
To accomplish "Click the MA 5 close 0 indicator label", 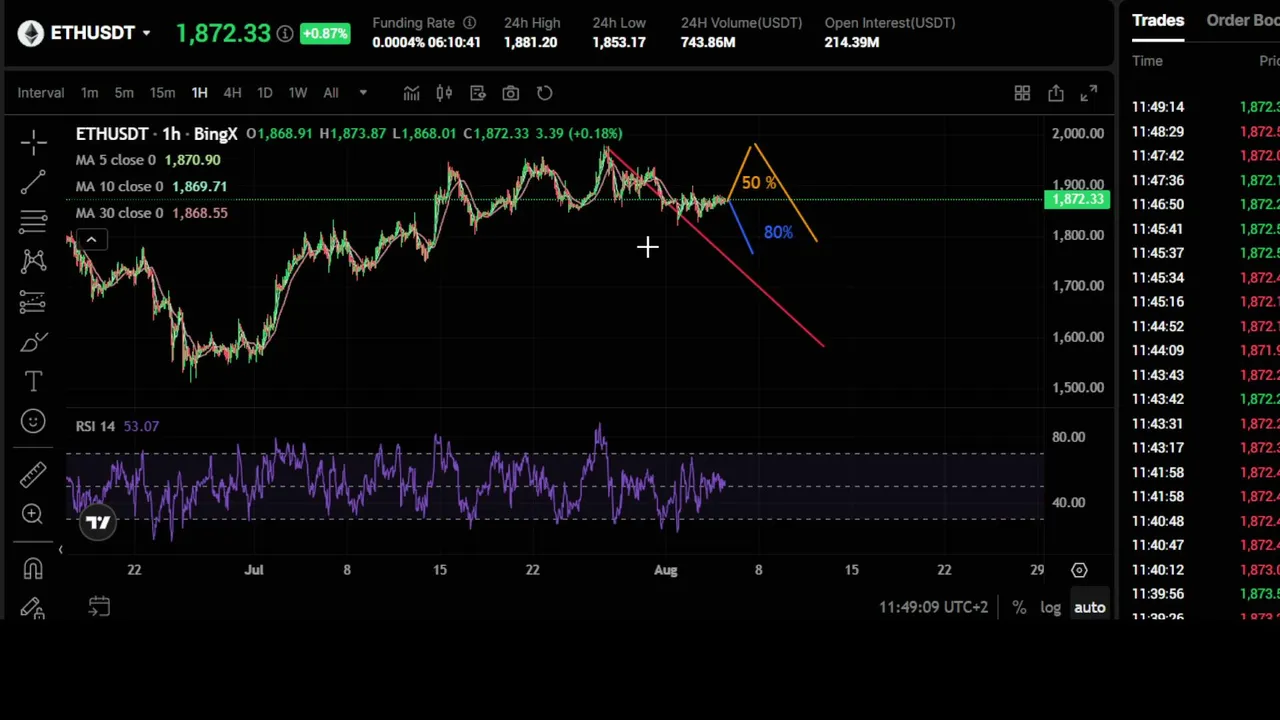I will coord(116,160).
